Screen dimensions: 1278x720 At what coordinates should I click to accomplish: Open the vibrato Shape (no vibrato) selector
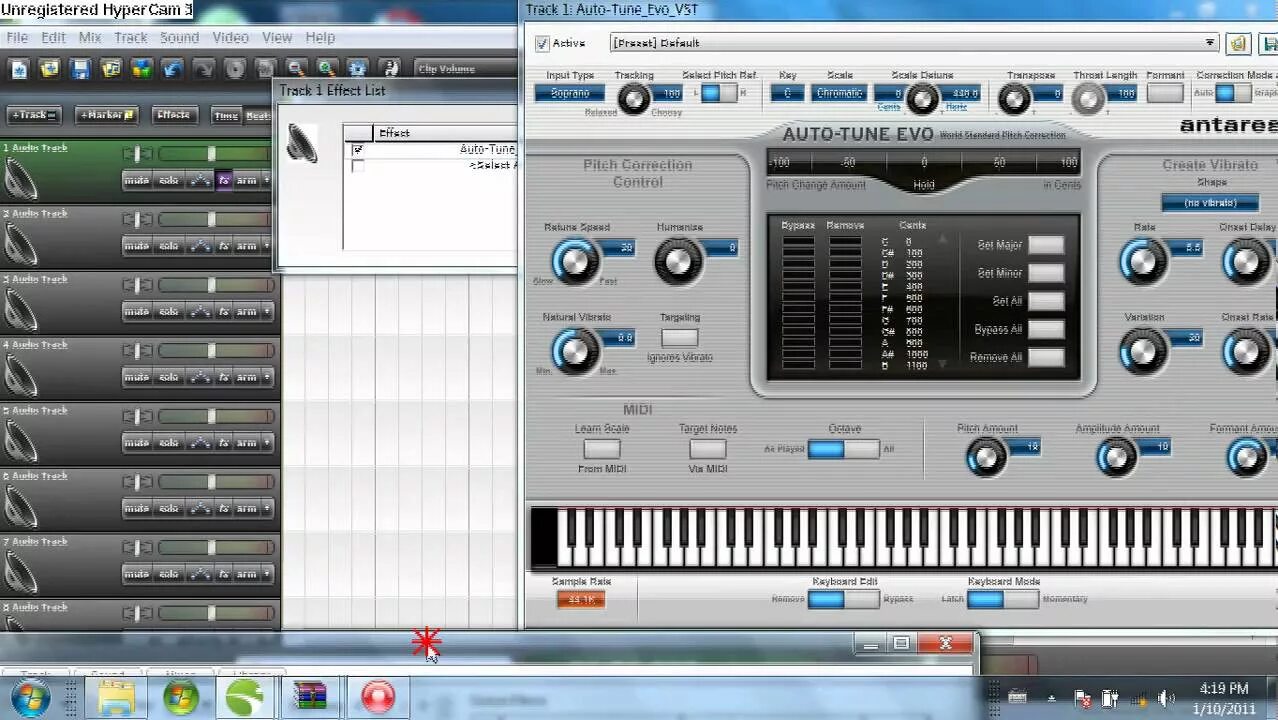point(1210,203)
